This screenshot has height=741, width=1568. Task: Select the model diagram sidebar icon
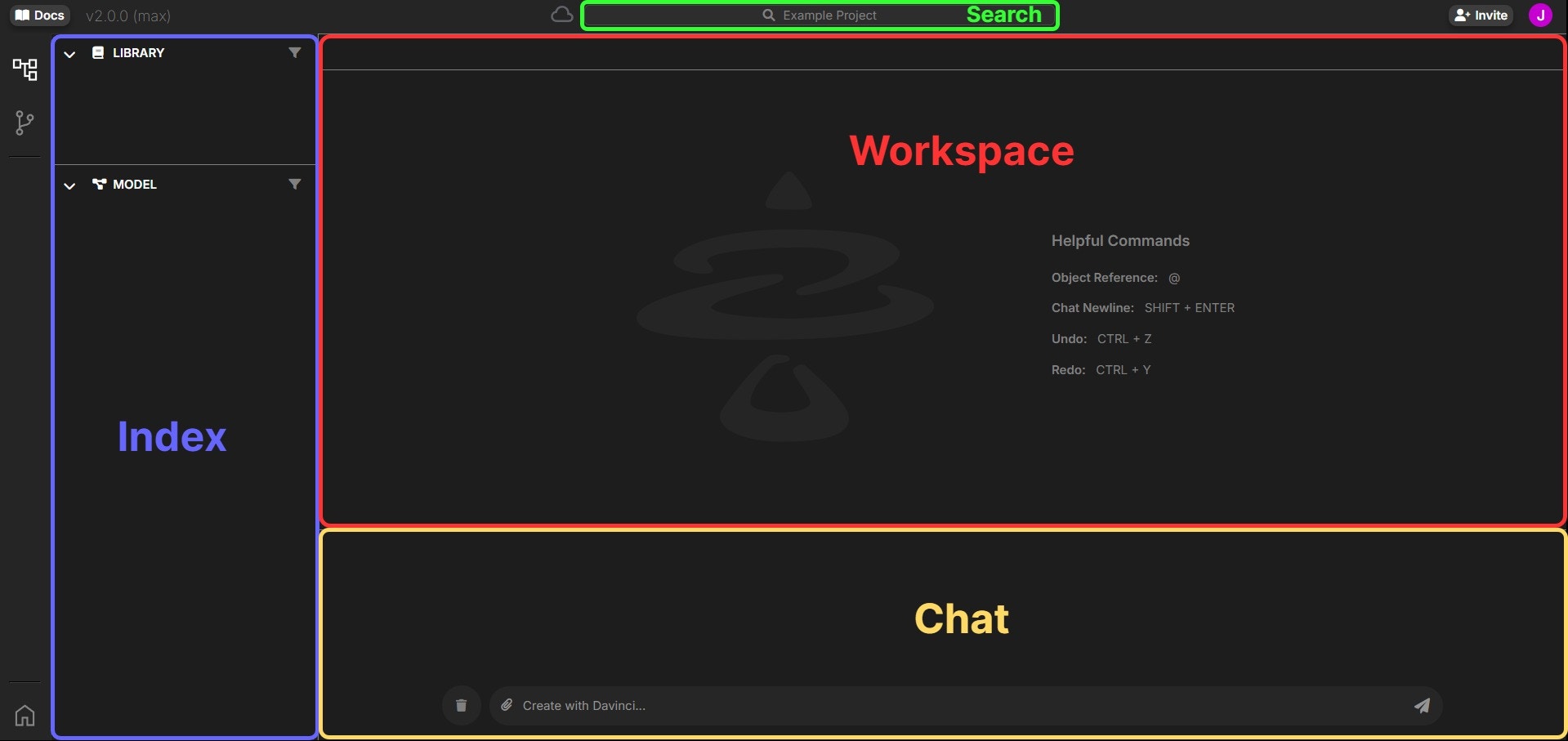pyautogui.click(x=25, y=69)
